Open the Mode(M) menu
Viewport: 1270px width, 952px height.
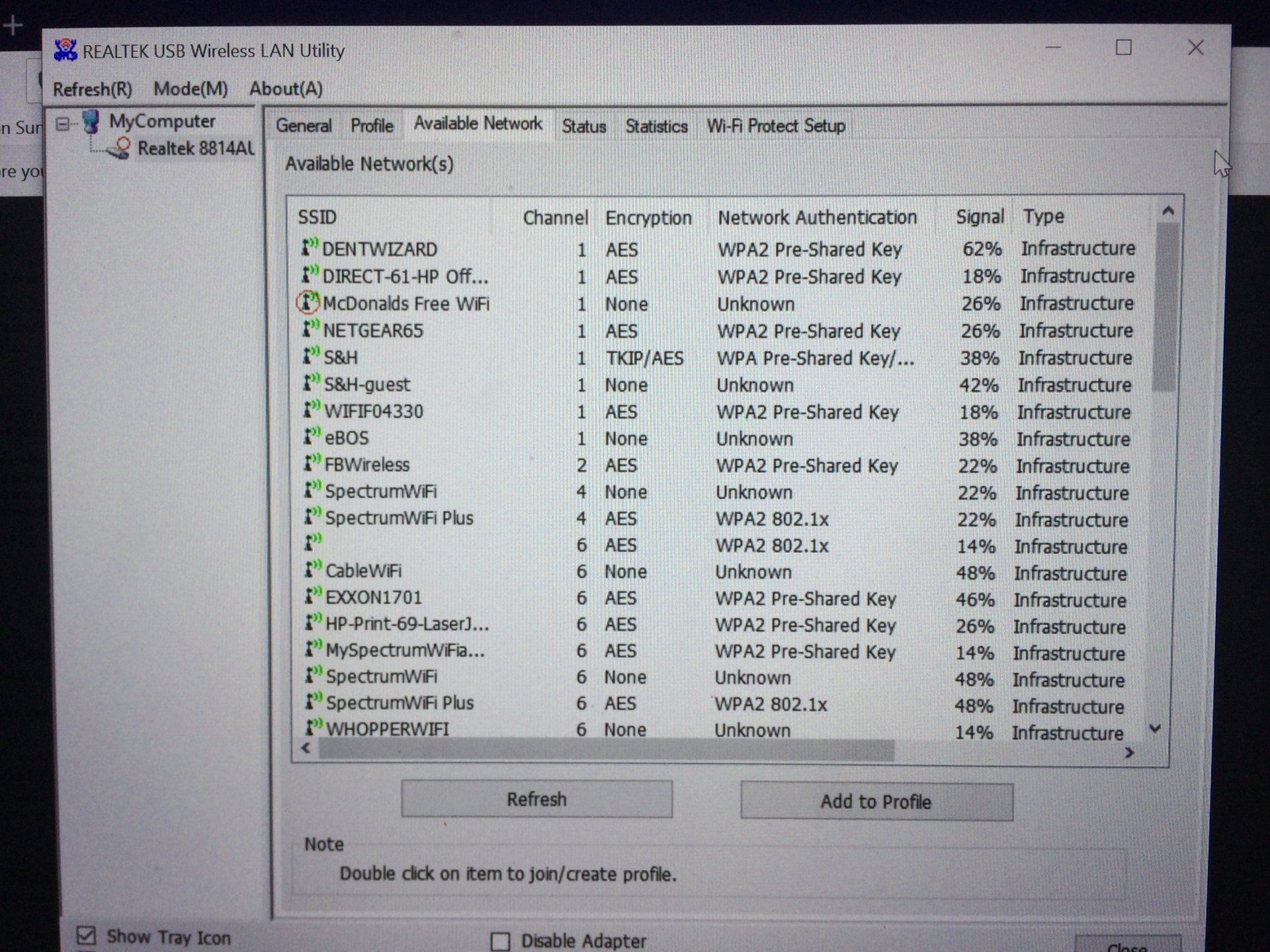click(190, 89)
